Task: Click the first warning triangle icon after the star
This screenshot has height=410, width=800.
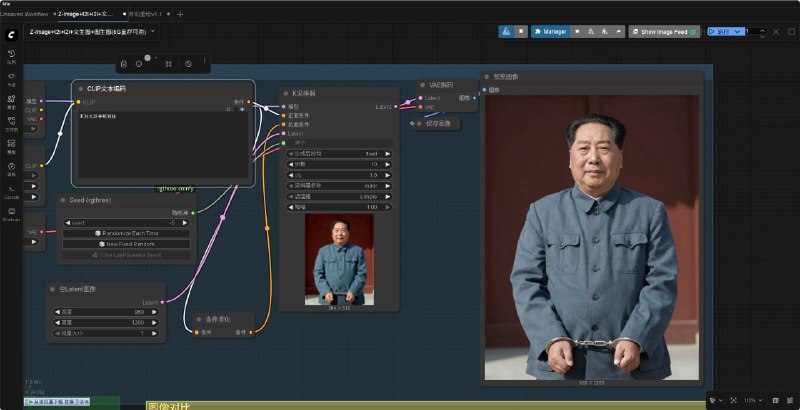Action: click(591, 32)
